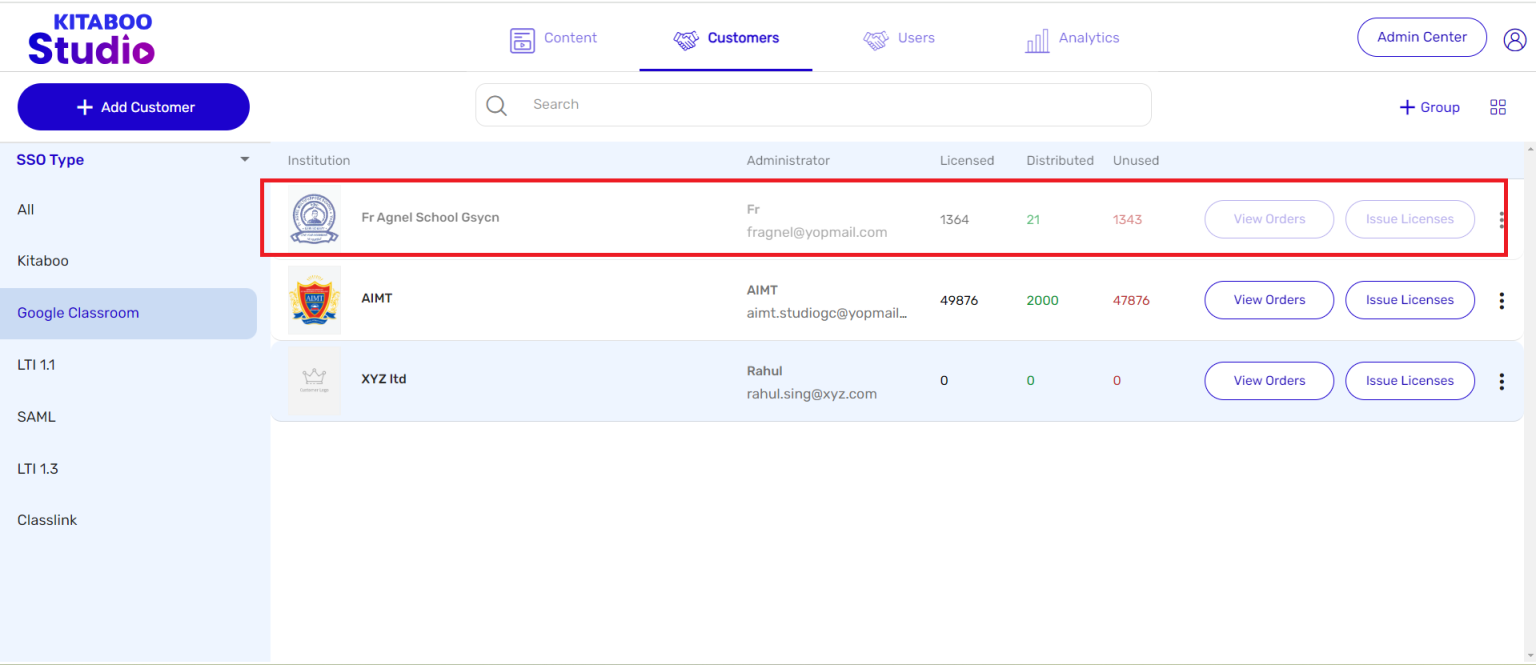The height and width of the screenshot is (665, 1536).
Task: Click licensed value 49876
Action: pyautogui.click(x=959, y=300)
